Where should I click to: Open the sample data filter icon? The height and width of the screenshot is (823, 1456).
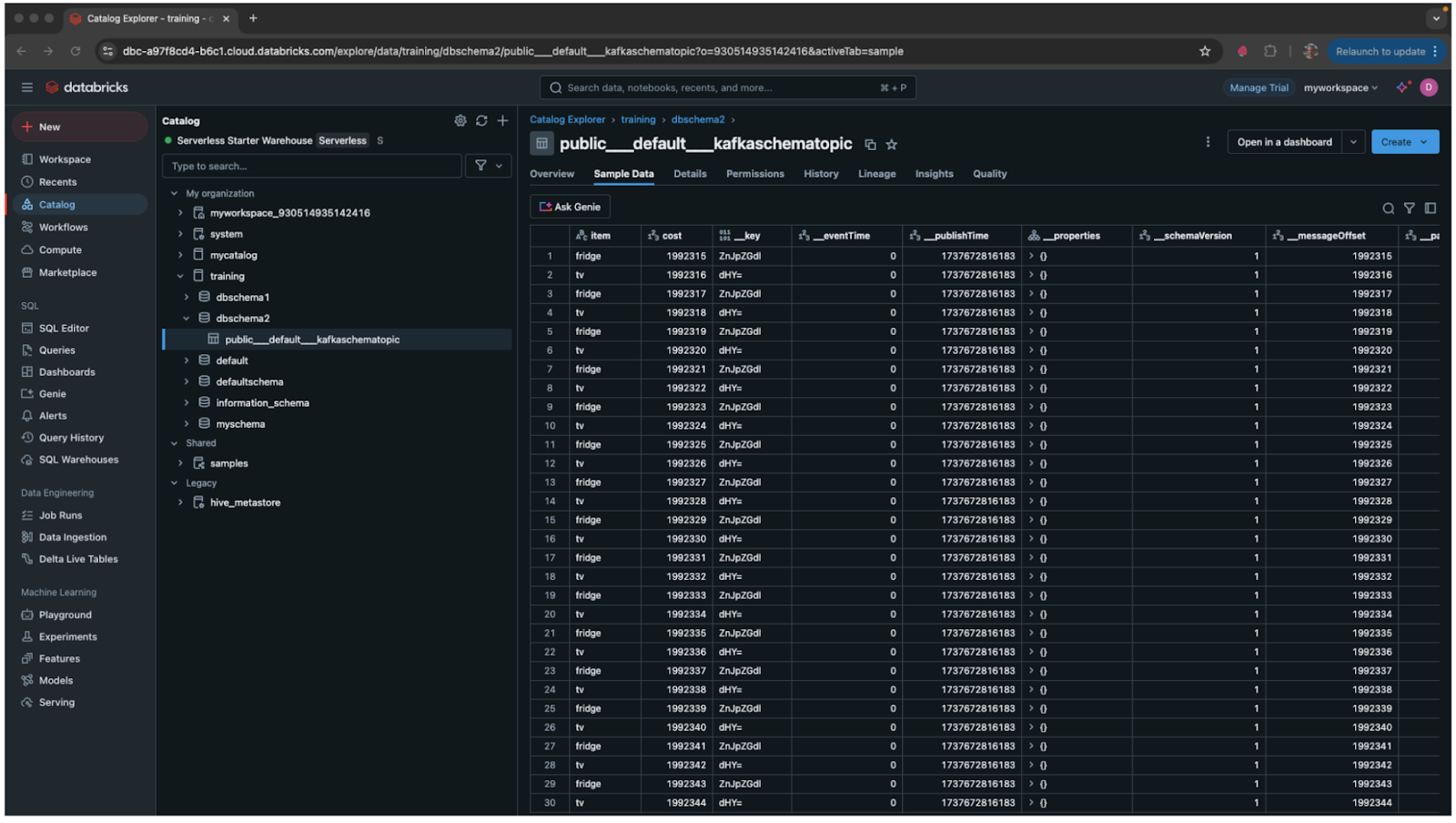pos(1409,208)
